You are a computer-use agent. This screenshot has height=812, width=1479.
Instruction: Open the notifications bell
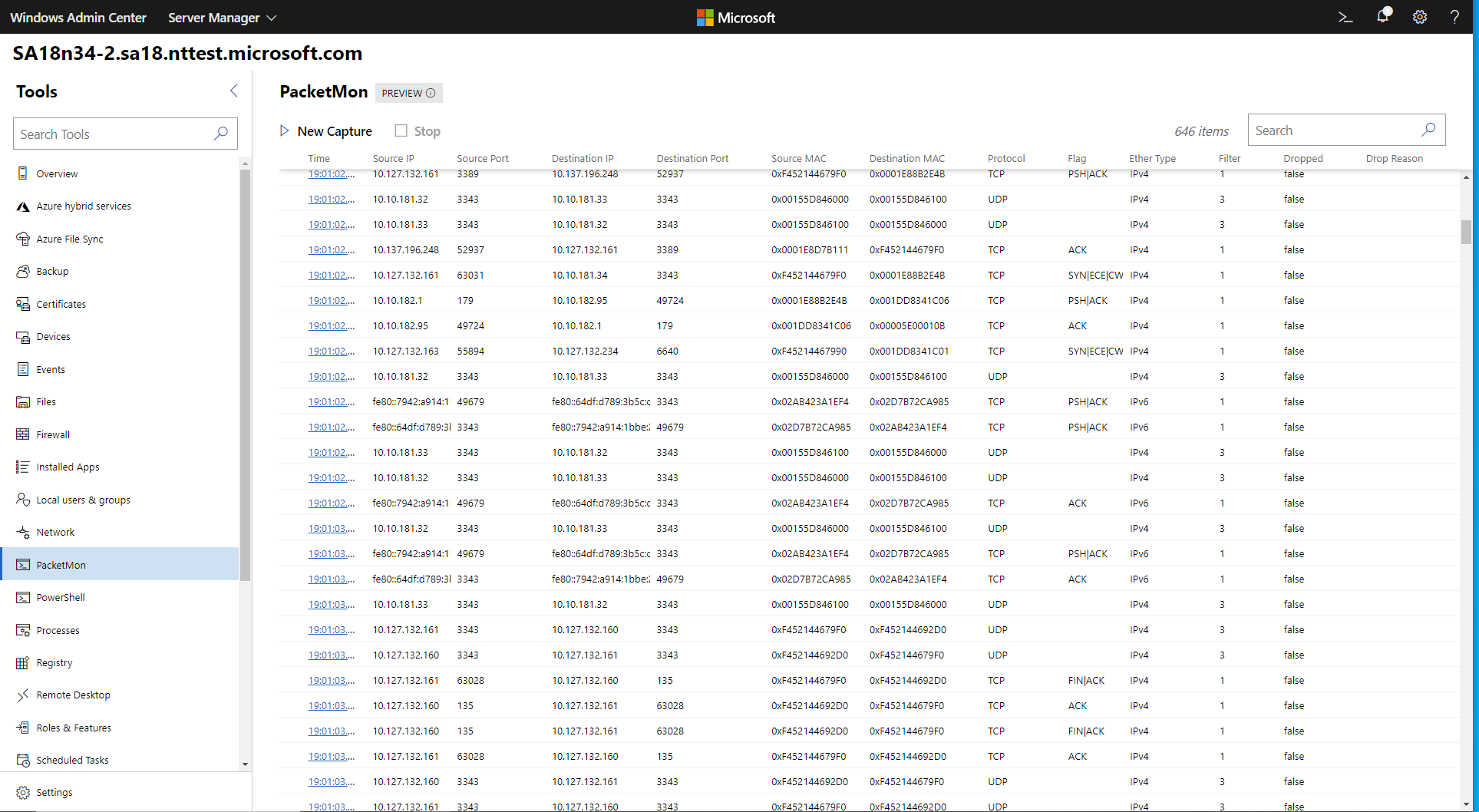pyautogui.click(x=1383, y=16)
